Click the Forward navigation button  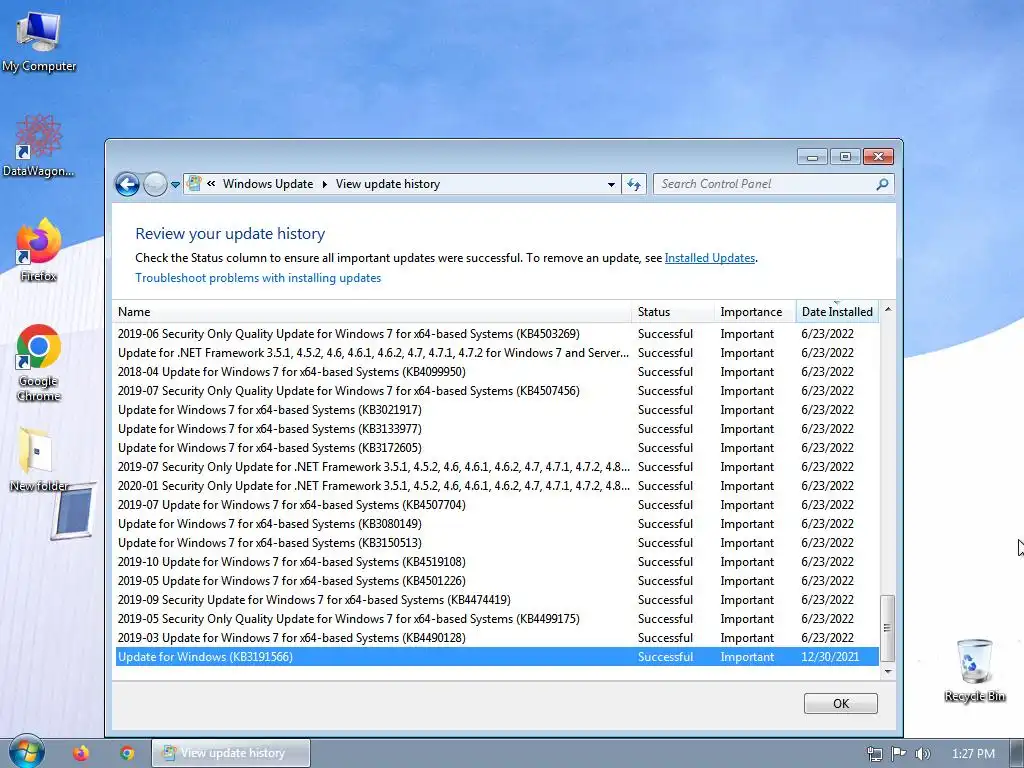pyautogui.click(x=155, y=184)
